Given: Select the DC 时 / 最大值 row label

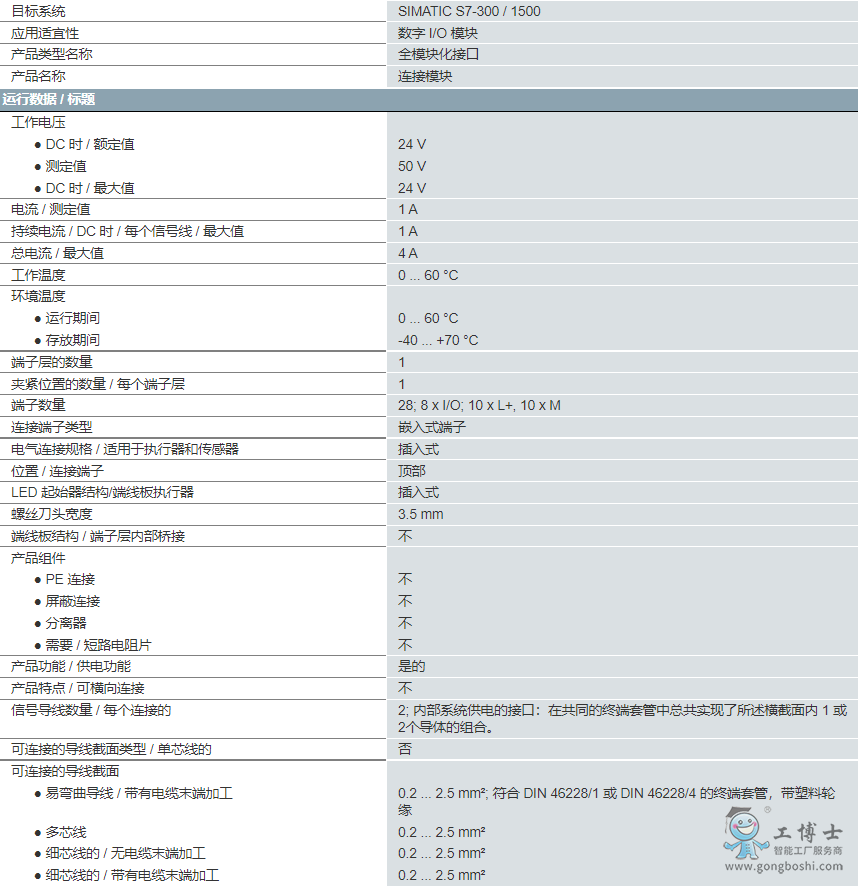Looking at the screenshot, I should [90, 188].
